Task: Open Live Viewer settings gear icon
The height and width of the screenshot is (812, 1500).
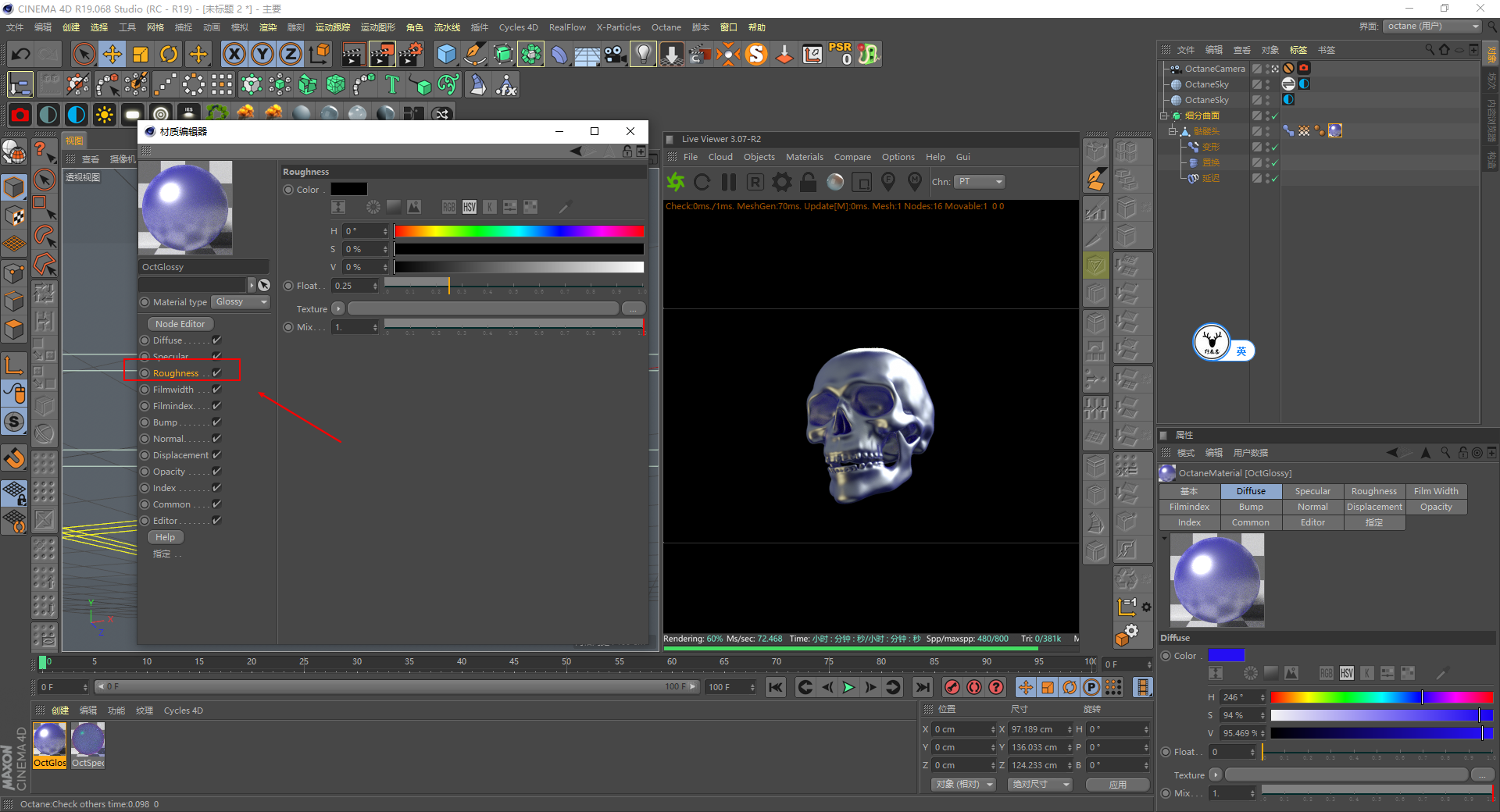Action: 781,182
